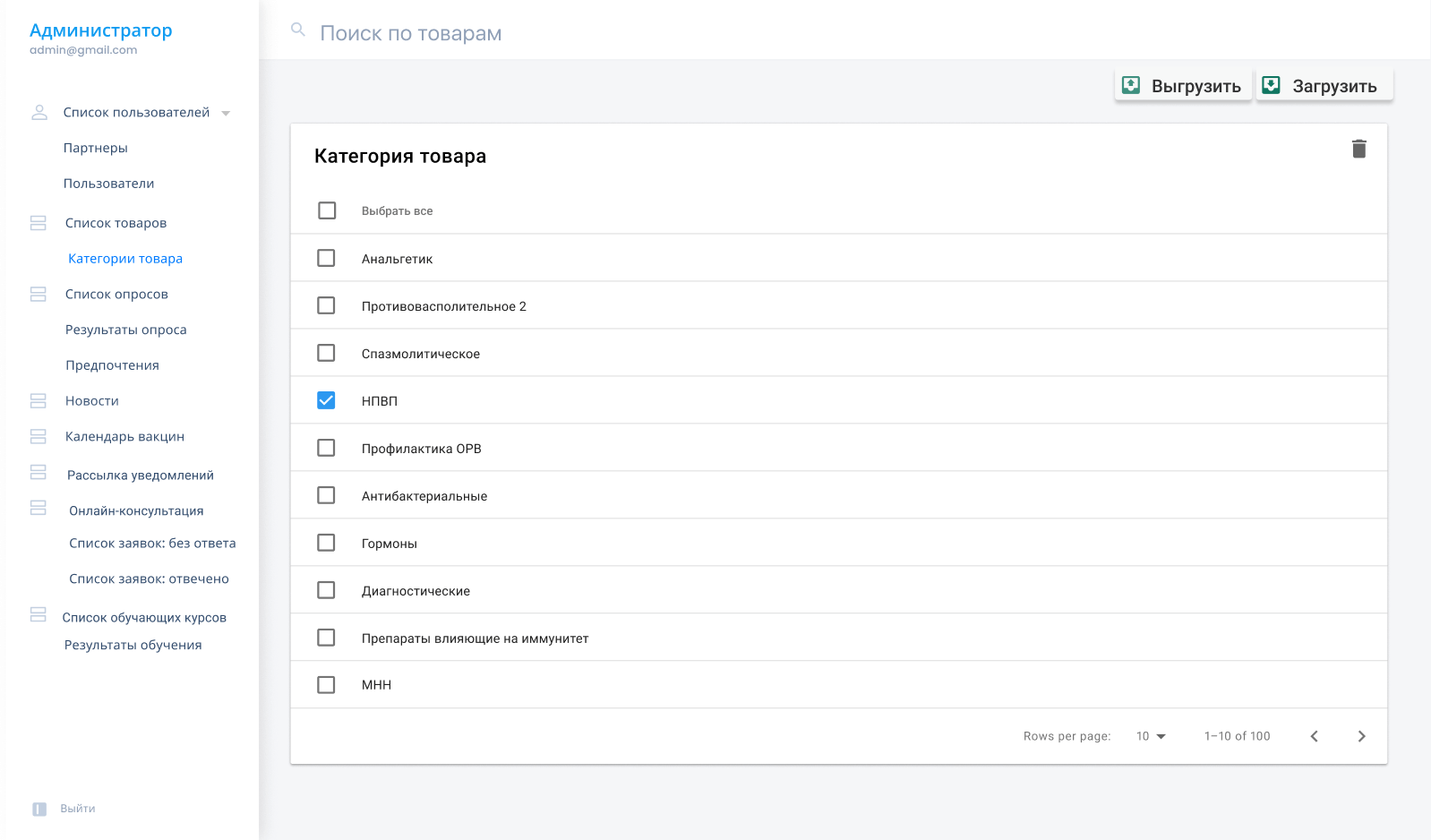Image resolution: width=1431 pixels, height=840 pixels.
Task: Click the user icon beside Список пользователей
Action: click(x=39, y=112)
